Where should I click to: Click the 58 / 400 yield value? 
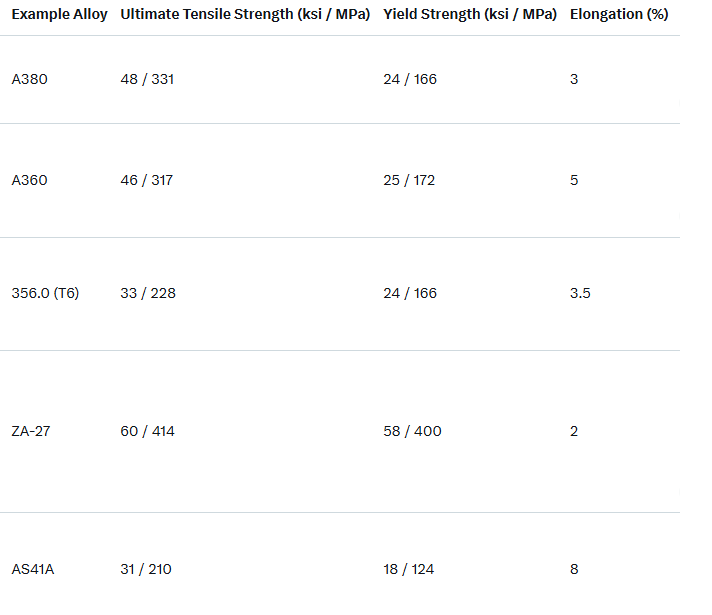[x=412, y=431]
